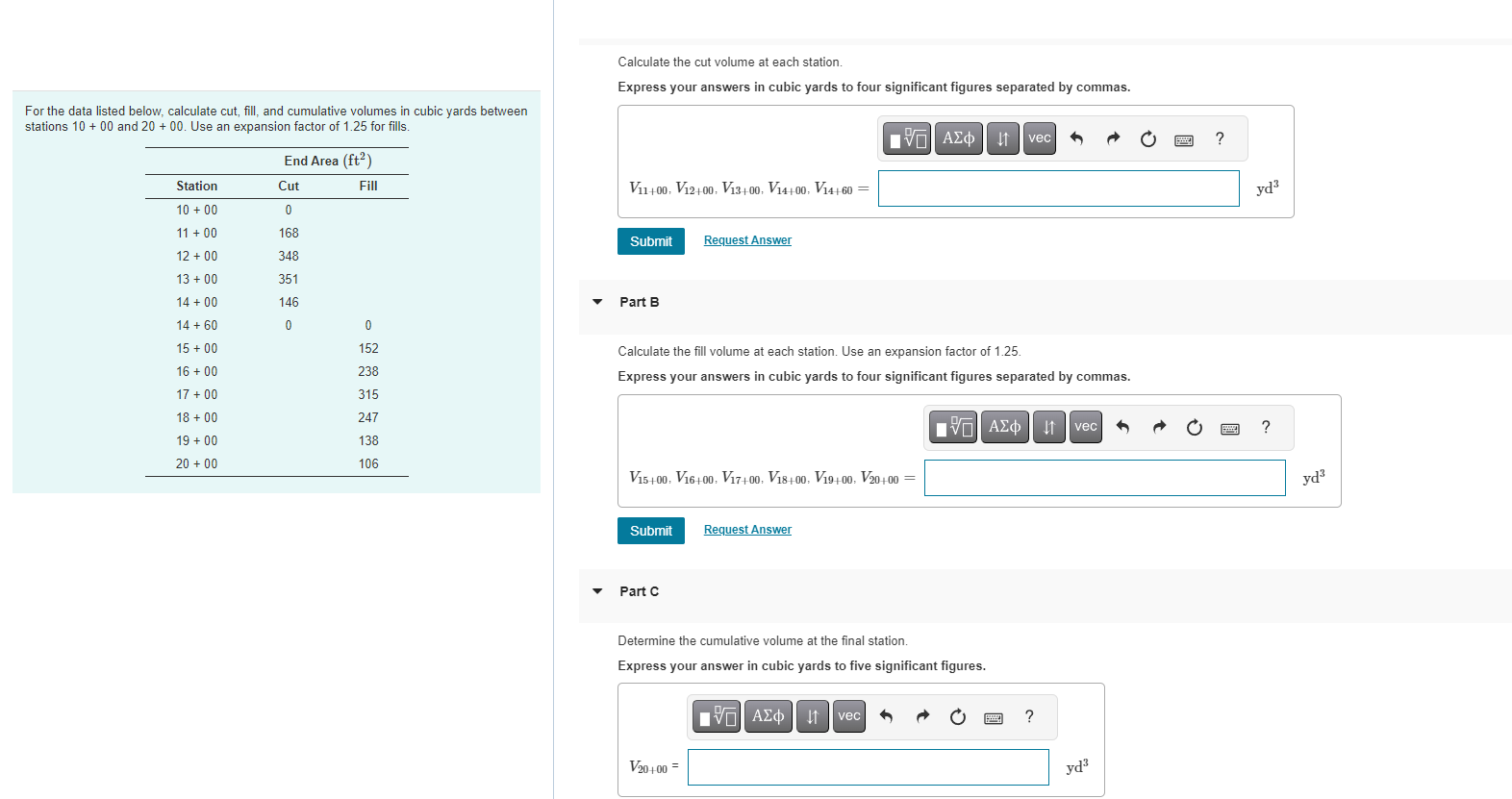
Task: Click the Cut column header
Action: click(289, 186)
